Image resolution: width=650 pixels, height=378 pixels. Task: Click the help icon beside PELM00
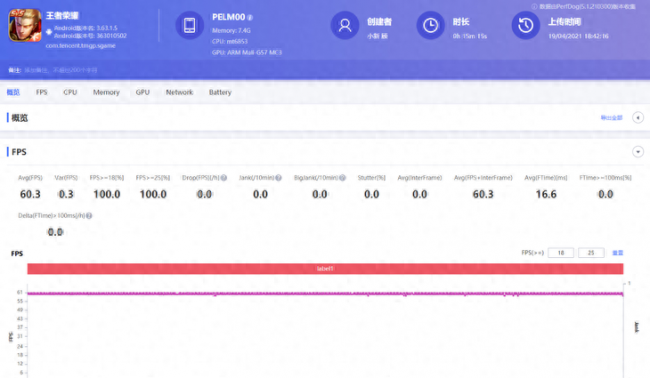pos(250,17)
